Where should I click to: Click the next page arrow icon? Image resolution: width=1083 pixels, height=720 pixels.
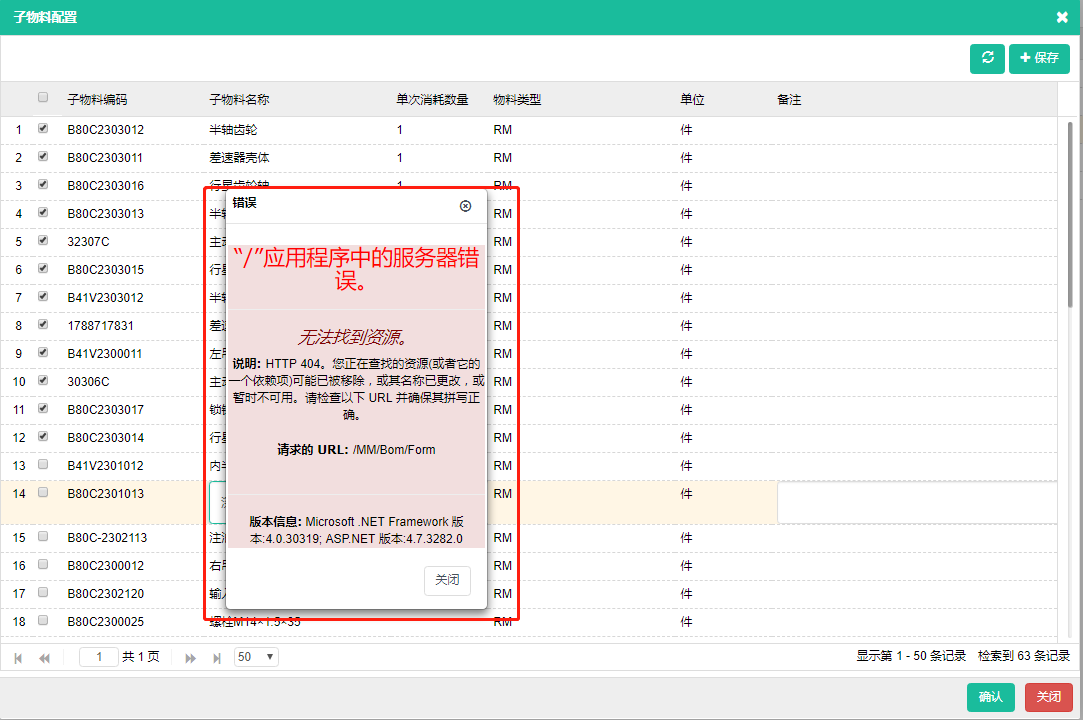click(x=190, y=657)
